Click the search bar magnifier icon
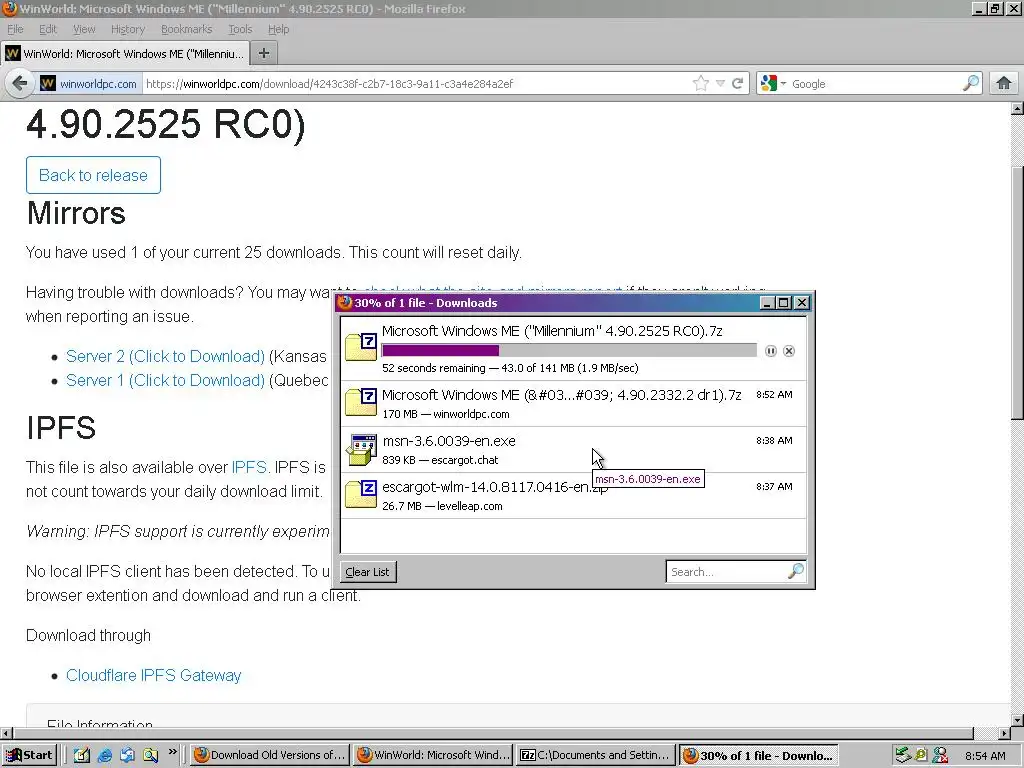This screenshot has height=768, width=1024. pos(971,84)
